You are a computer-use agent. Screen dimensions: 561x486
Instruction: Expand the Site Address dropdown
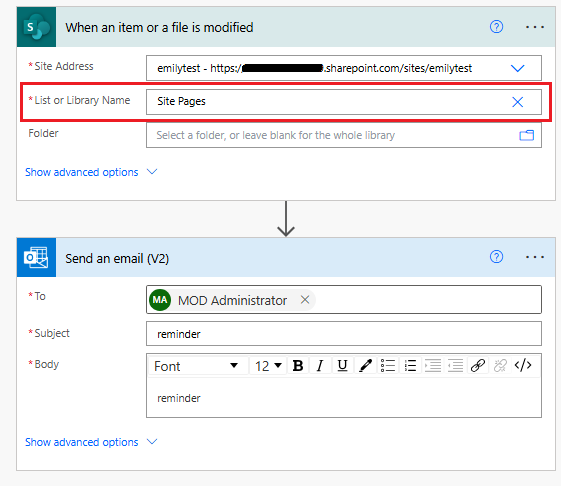coord(517,68)
